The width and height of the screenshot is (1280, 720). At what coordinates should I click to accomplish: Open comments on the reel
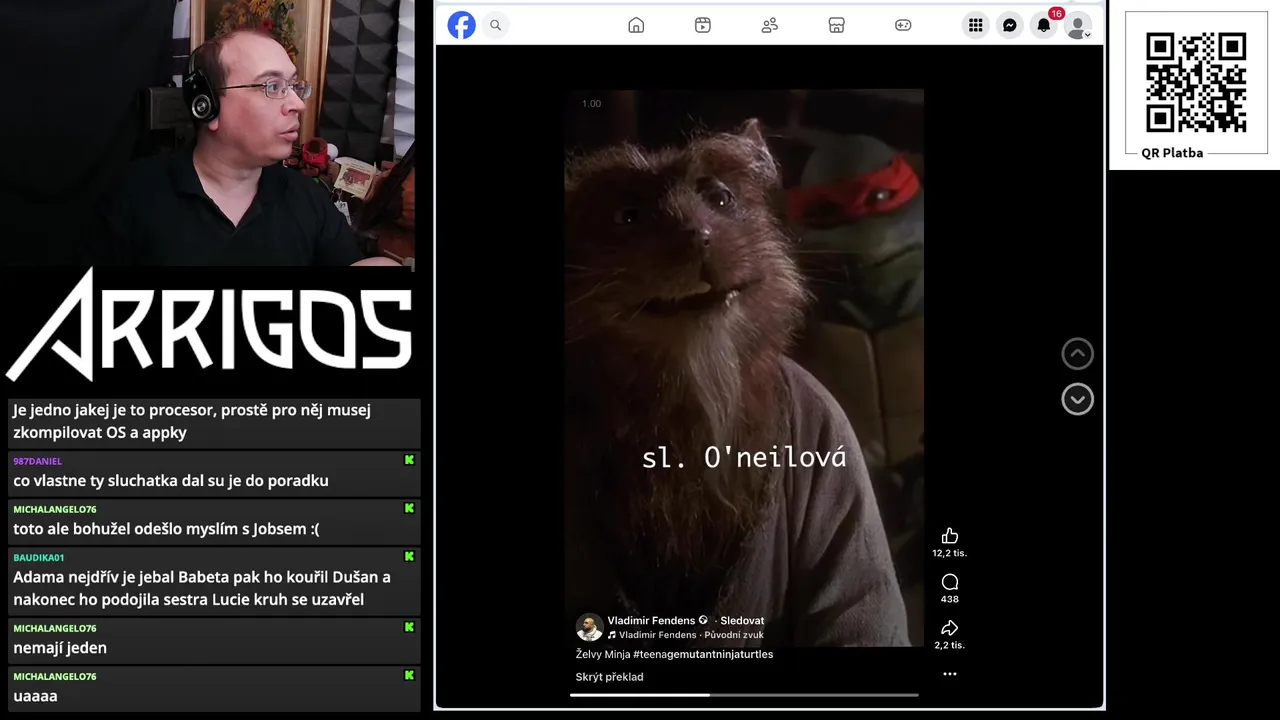pos(950,582)
